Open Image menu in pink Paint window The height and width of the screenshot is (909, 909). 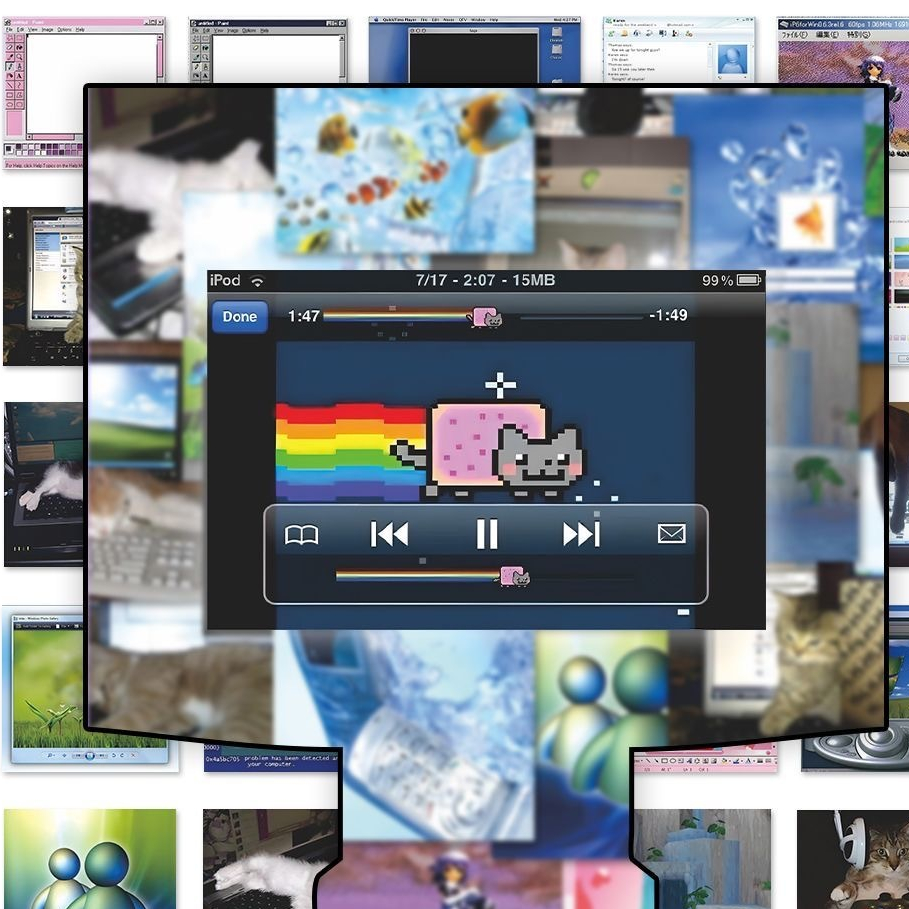[x=48, y=30]
